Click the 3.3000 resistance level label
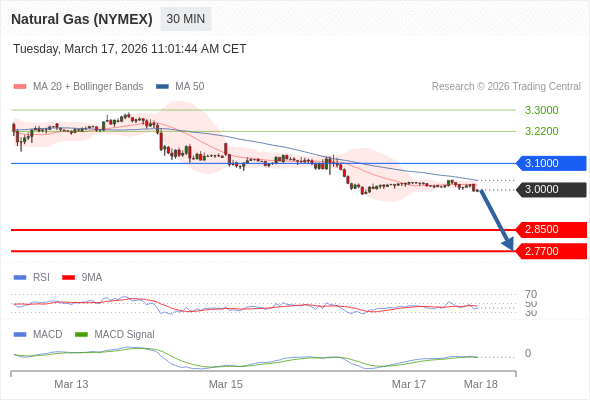This screenshot has width=590, height=400. (x=541, y=110)
